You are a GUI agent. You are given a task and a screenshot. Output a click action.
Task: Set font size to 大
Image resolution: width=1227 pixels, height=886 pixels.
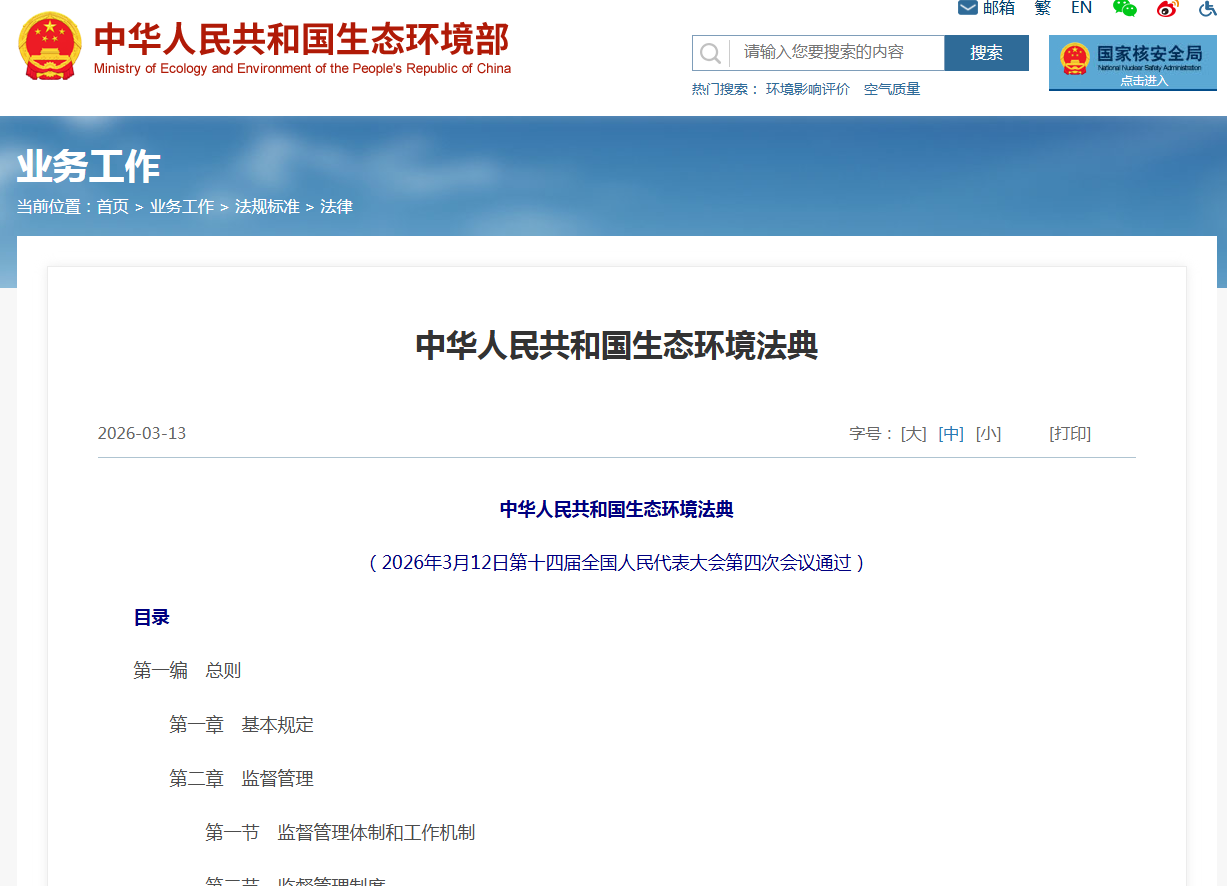point(913,433)
